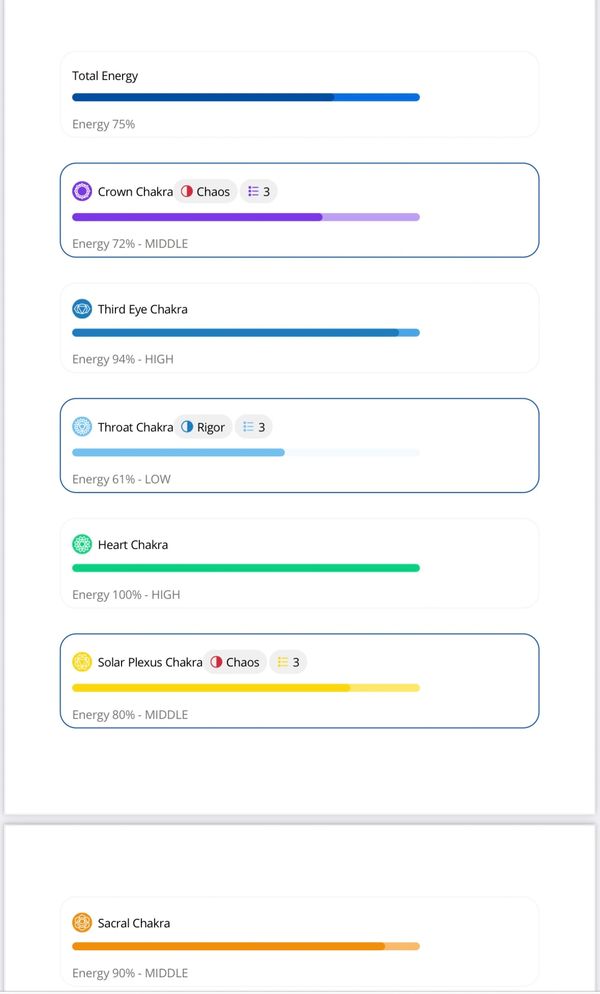The height and width of the screenshot is (994, 600).
Task: Click the Third Eye Chakra energy bar
Action: pyautogui.click(x=246, y=333)
